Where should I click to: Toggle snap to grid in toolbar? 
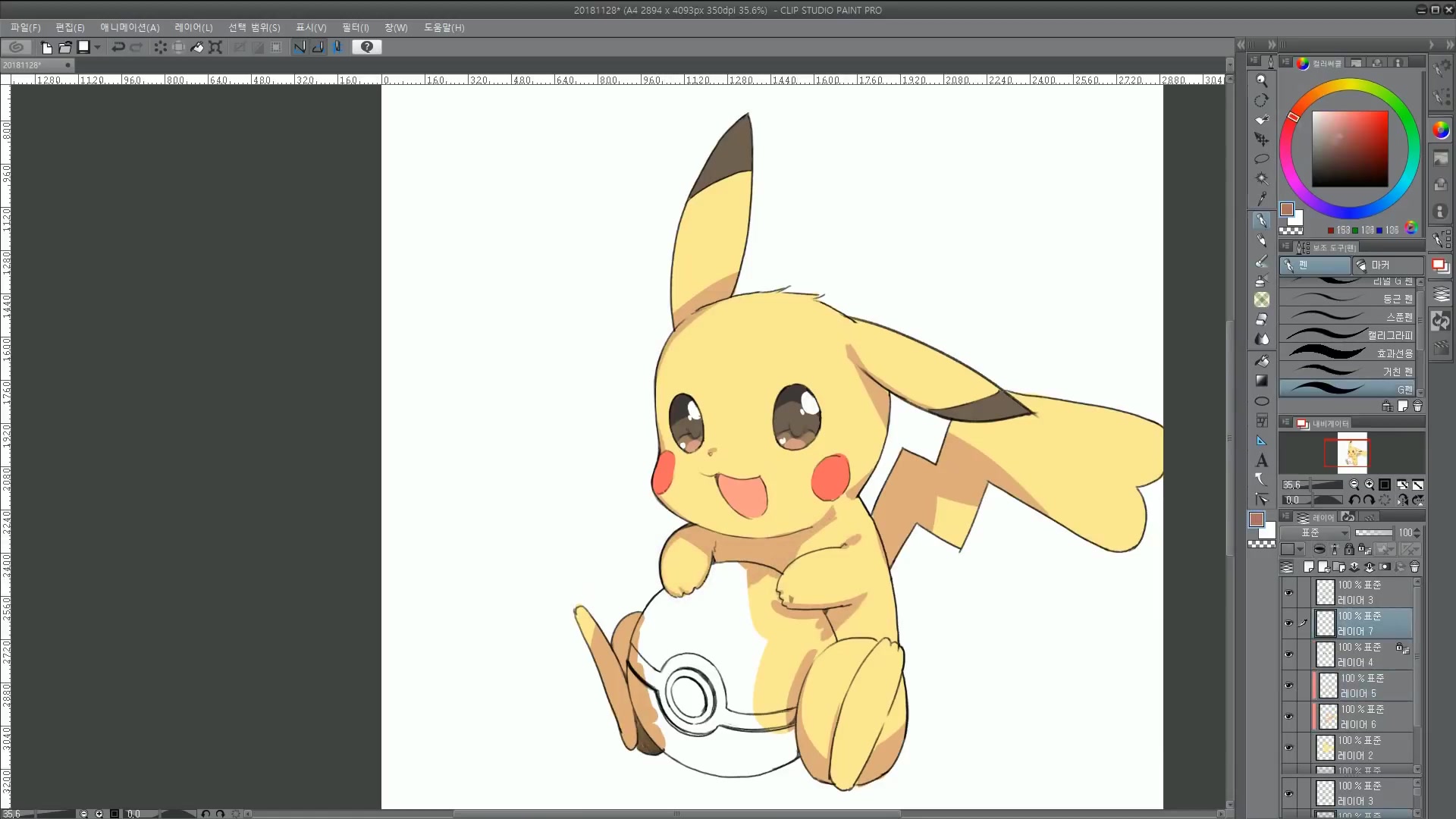337,47
